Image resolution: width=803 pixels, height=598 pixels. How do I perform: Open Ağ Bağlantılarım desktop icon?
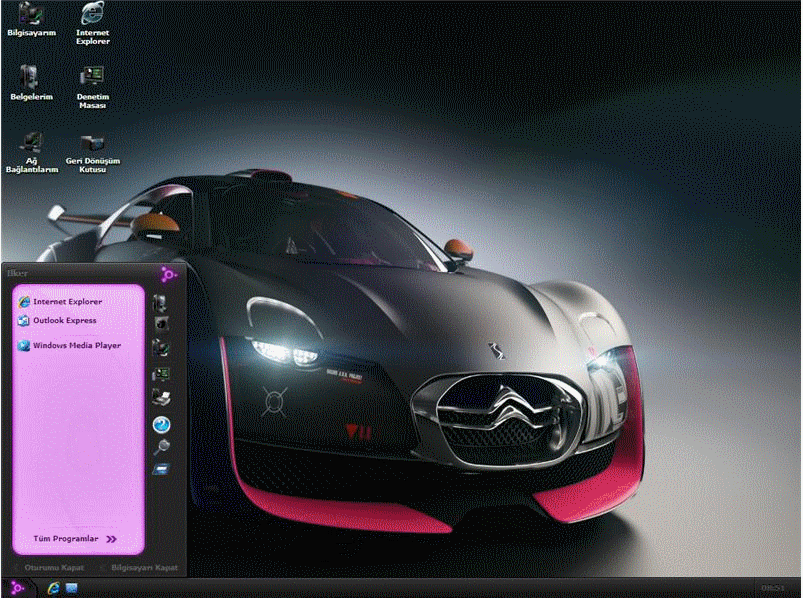pyautogui.click(x=31, y=152)
